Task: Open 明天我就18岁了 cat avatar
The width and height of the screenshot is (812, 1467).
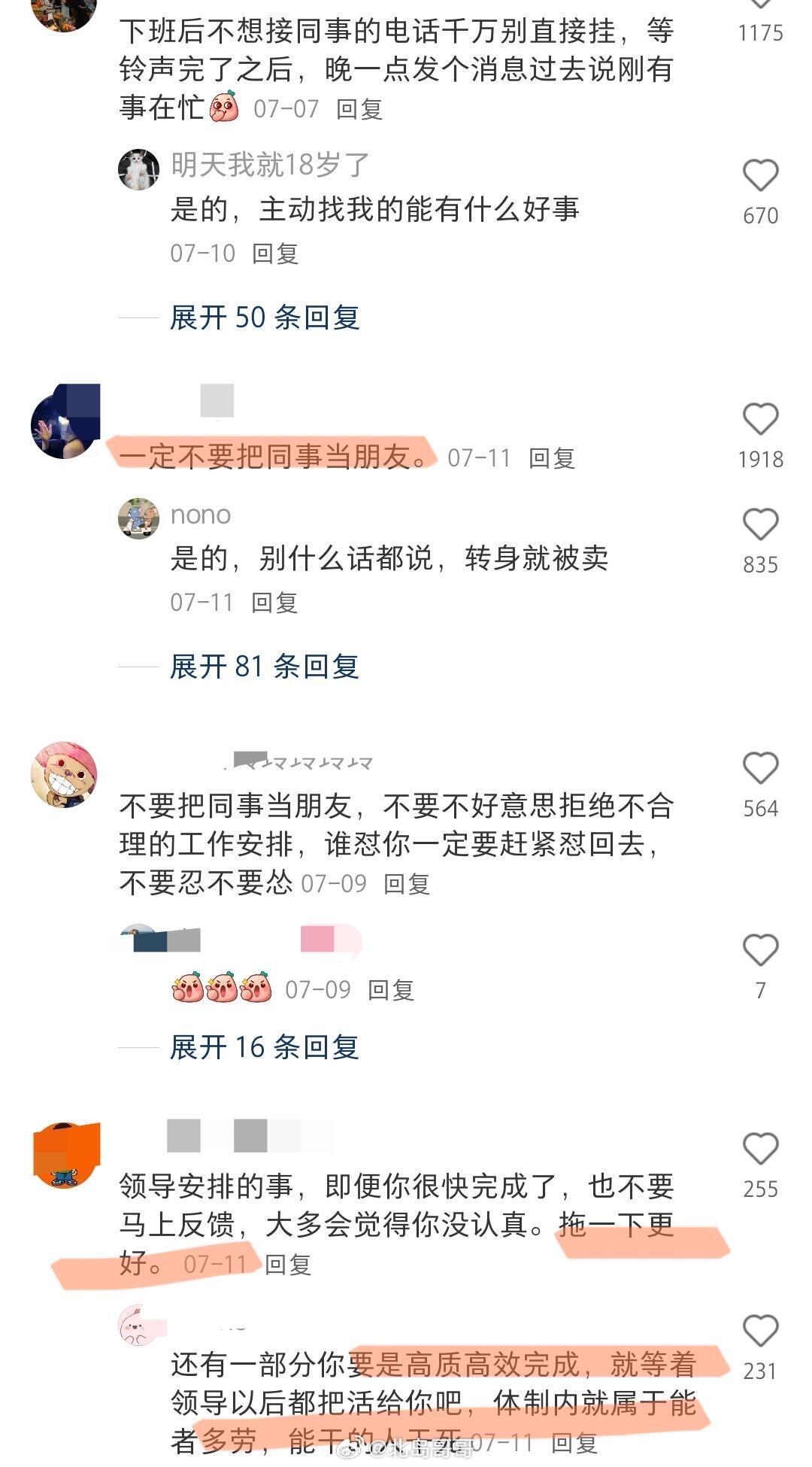Action: coord(138,169)
